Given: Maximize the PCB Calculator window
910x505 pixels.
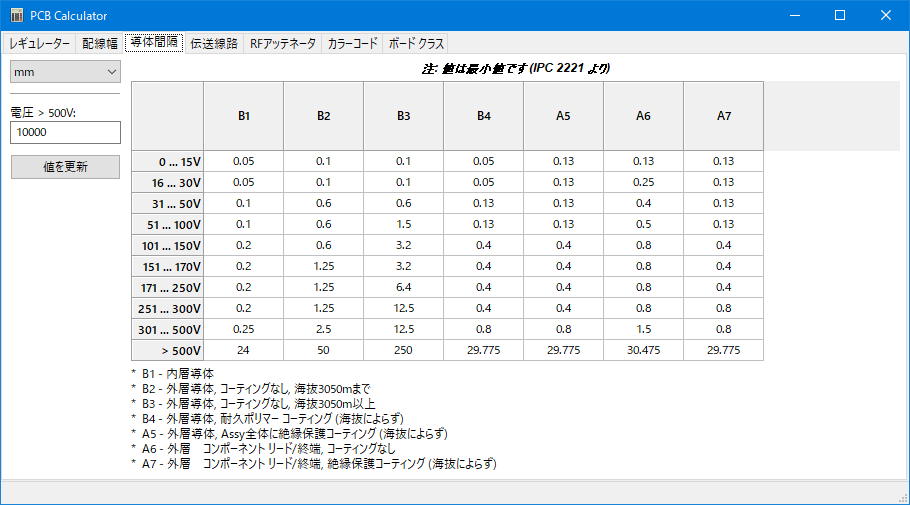Looking at the screenshot, I should coord(840,16).
